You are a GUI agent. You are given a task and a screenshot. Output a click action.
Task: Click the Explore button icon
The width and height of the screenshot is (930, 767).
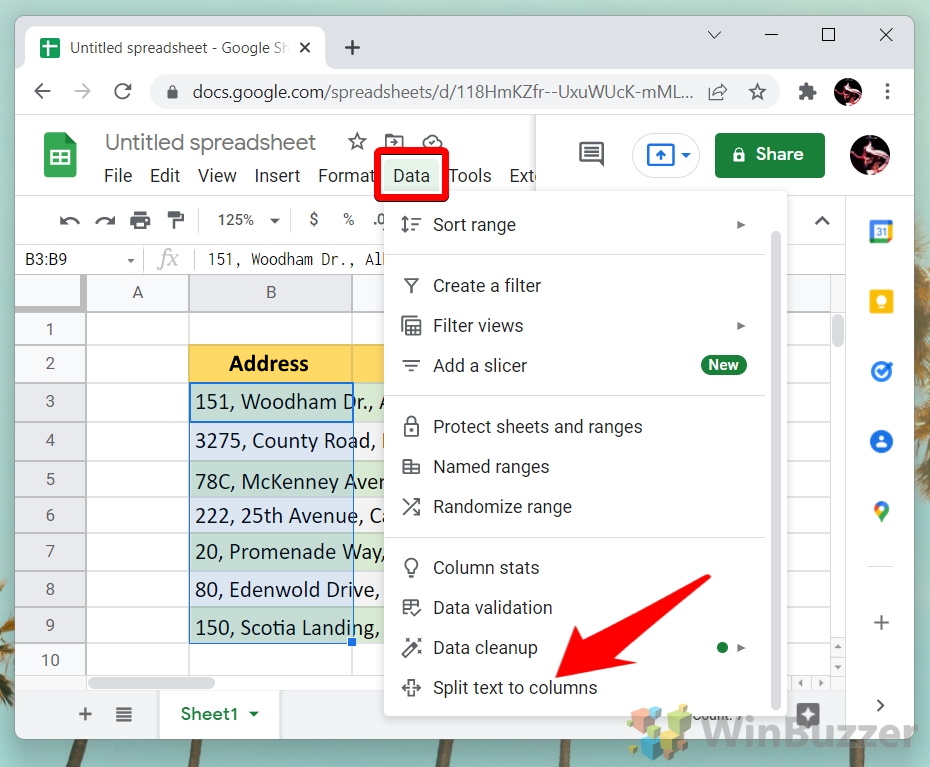[807, 715]
